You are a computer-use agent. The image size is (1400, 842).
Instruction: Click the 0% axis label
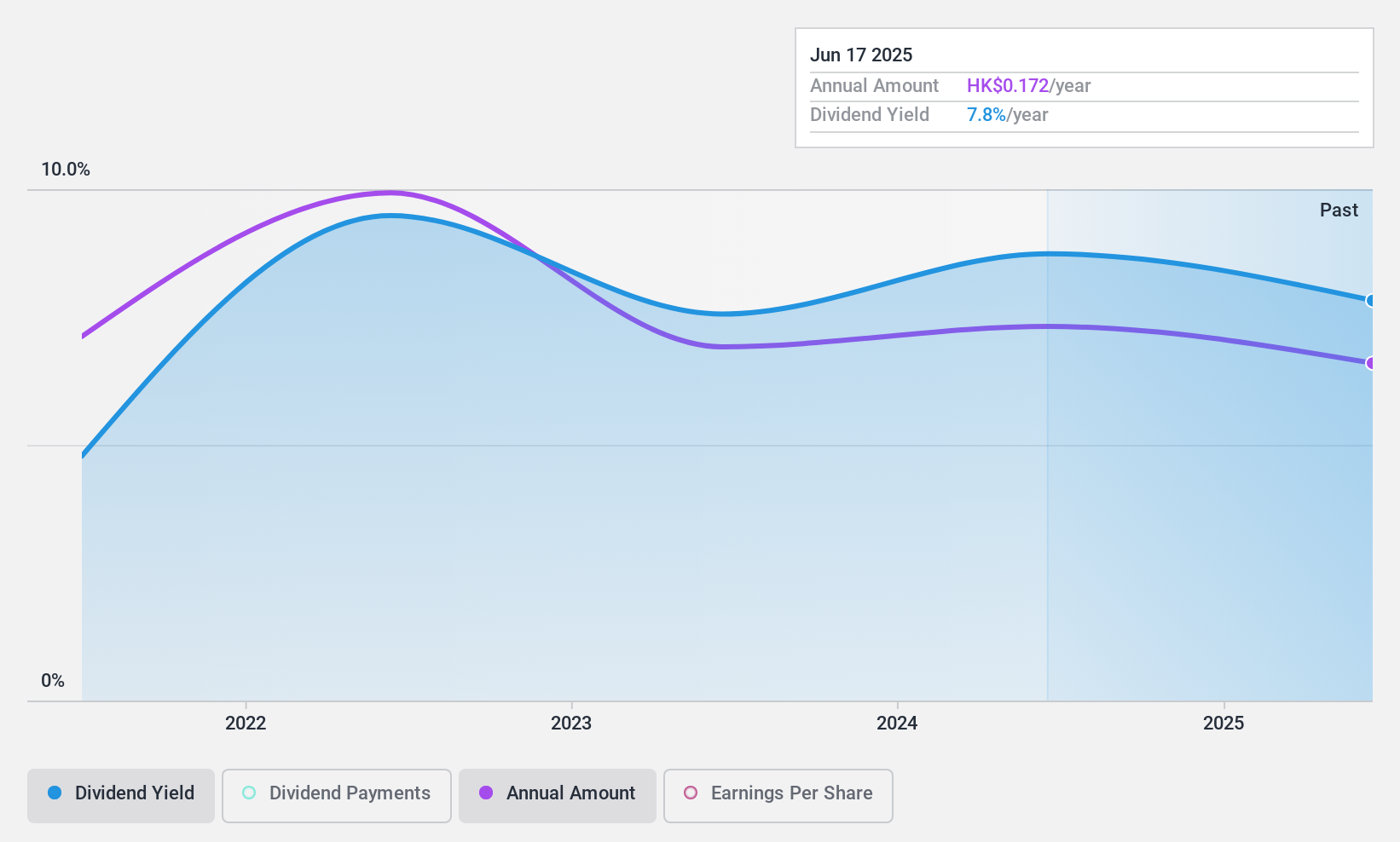coord(53,681)
